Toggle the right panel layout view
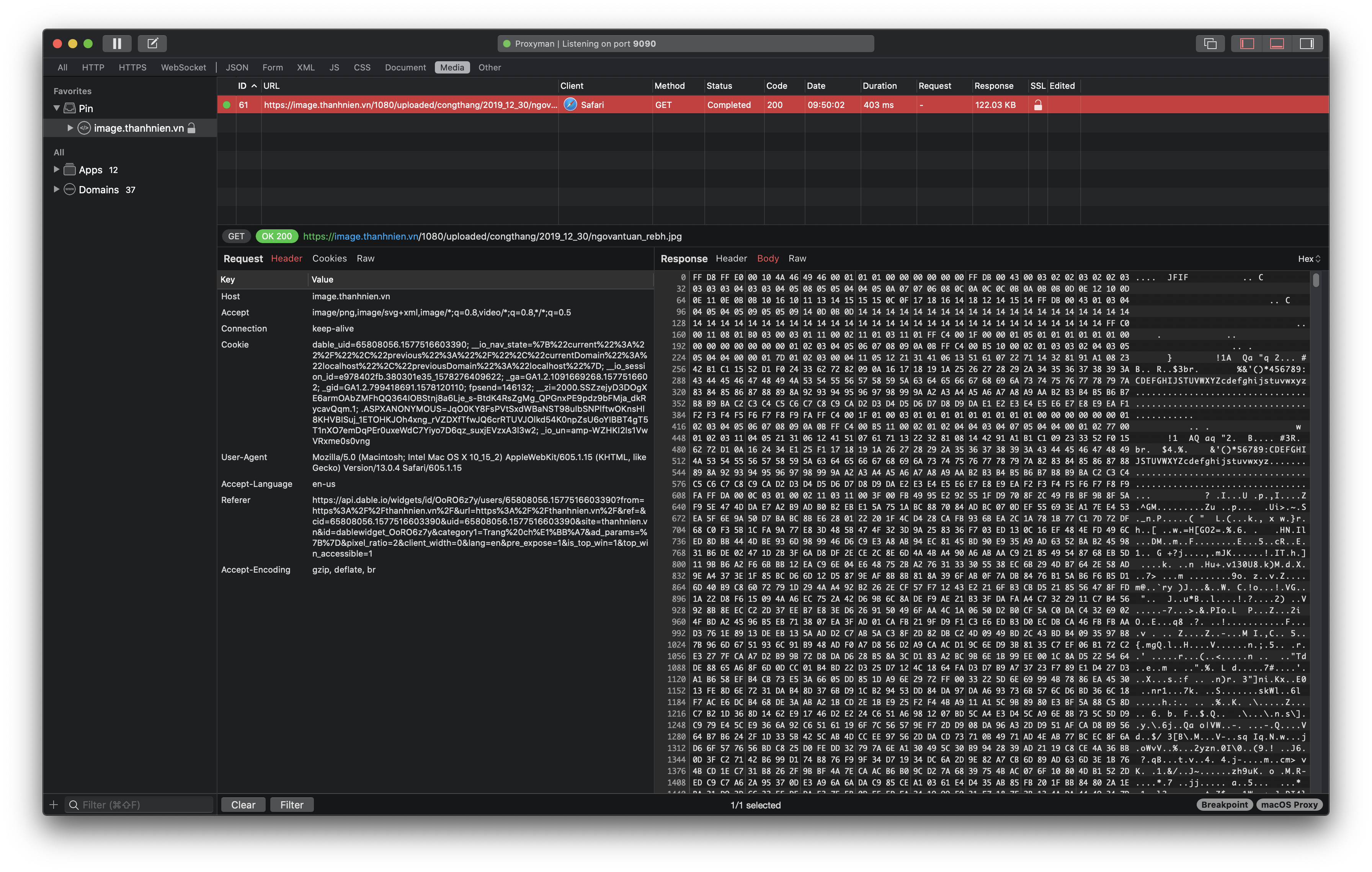The image size is (1372, 872). pyautogui.click(x=1307, y=43)
